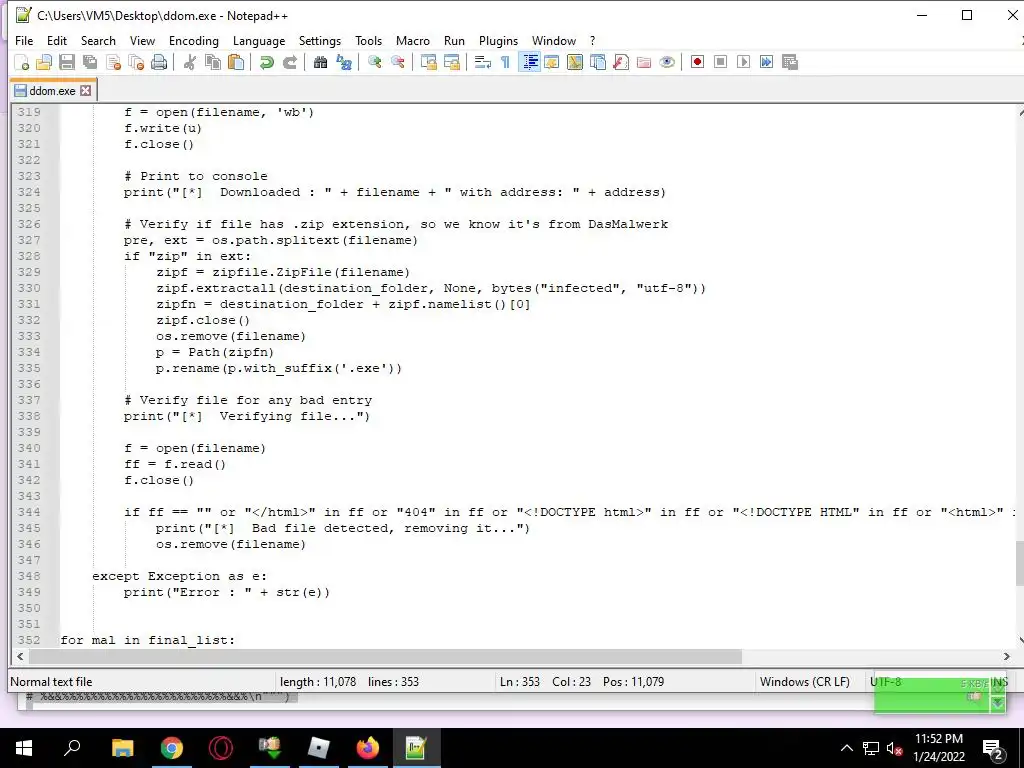Image resolution: width=1024 pixels, height=768 pixels.
Task: Click the Copy toolbar icon
Action: pyautogui.click(x=213, y=62)
